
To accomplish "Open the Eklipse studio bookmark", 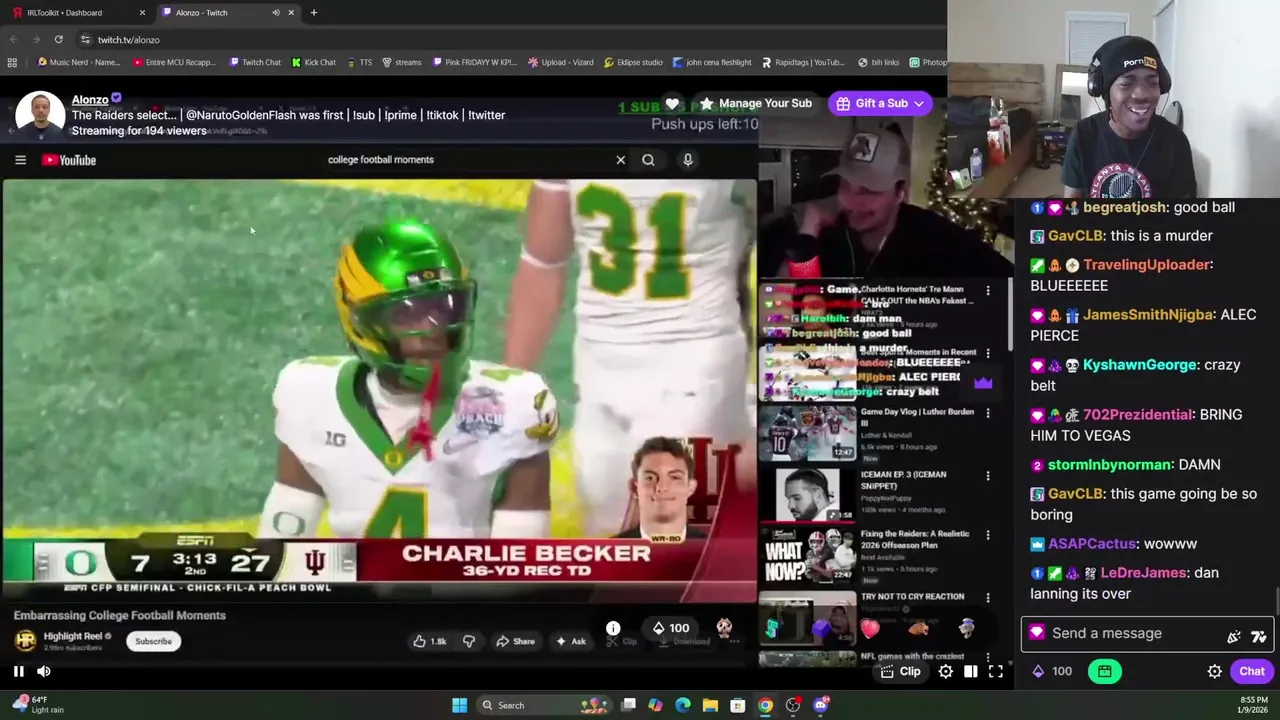I will 633,62.
